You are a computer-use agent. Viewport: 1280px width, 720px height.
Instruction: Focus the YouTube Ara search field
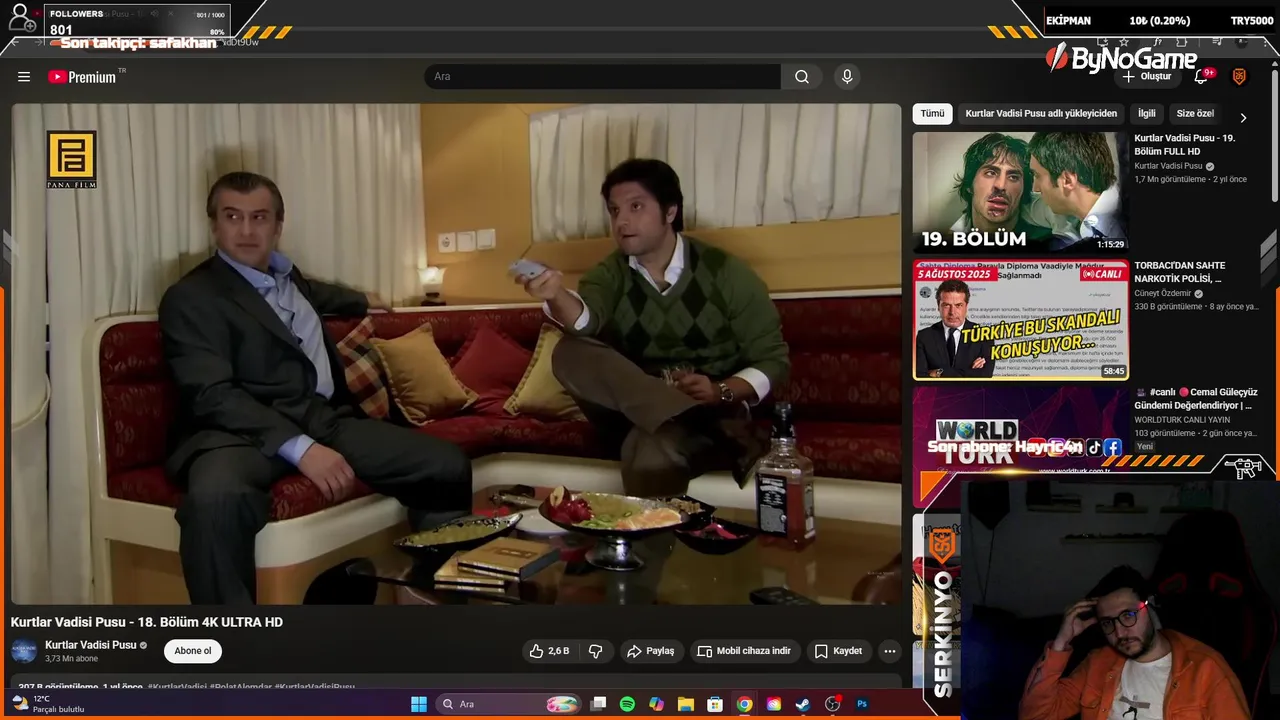[x=603, y=77]
